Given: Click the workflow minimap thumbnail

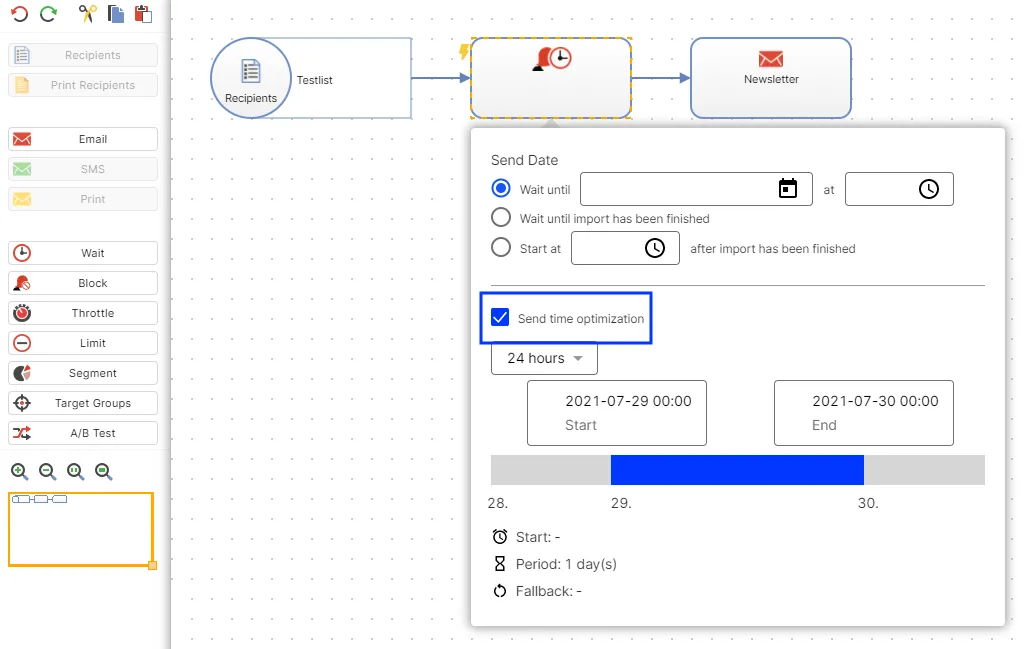Looking at the screenshot, I should [x=81, y=529].
